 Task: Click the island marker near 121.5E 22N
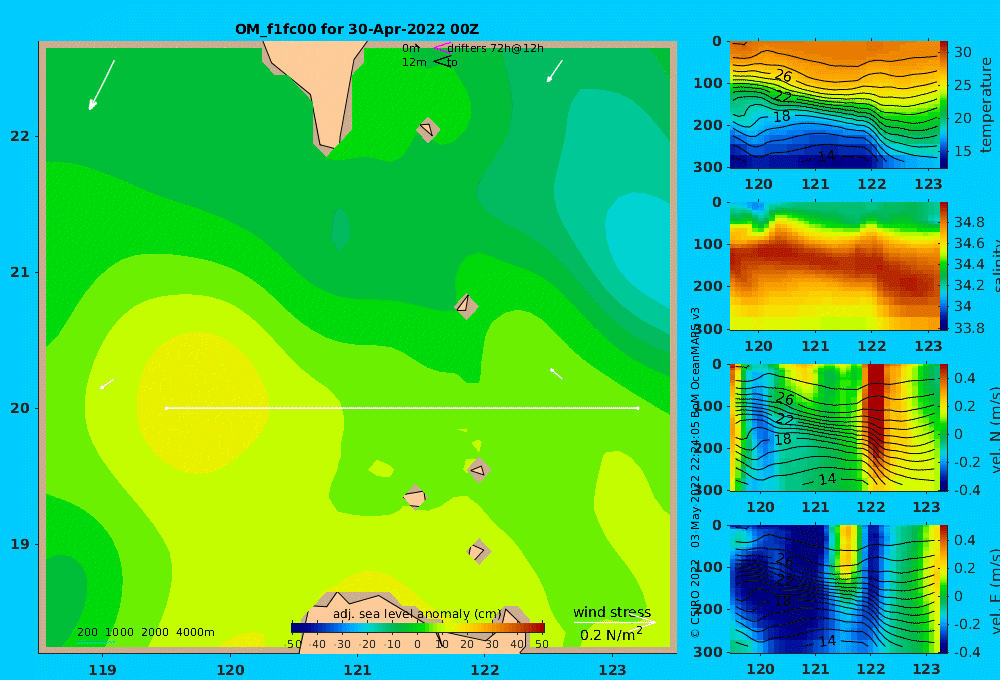pos(428,129)
